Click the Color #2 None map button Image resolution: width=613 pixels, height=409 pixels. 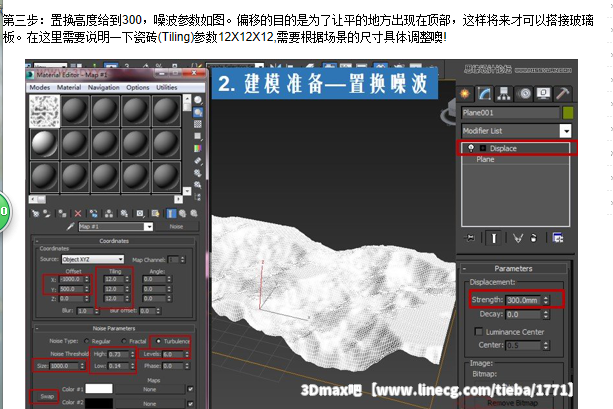[x=149, y=404]
